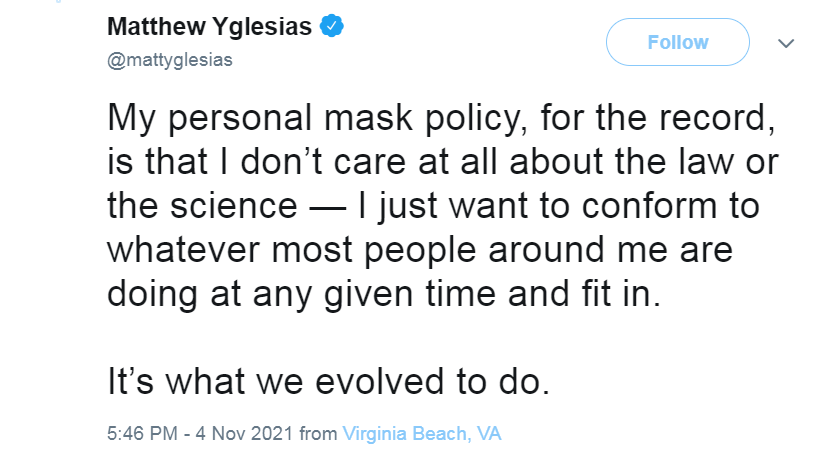Click the @mattyglesias handle
814x453 pixels.
(x=169, y=59)
